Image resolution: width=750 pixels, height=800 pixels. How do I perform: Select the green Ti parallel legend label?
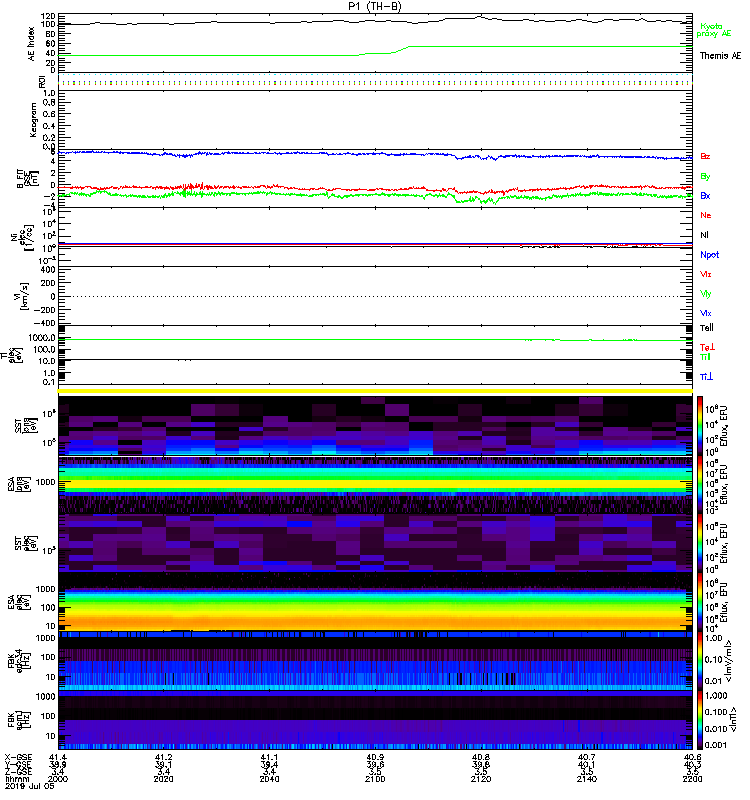point(705,357)
